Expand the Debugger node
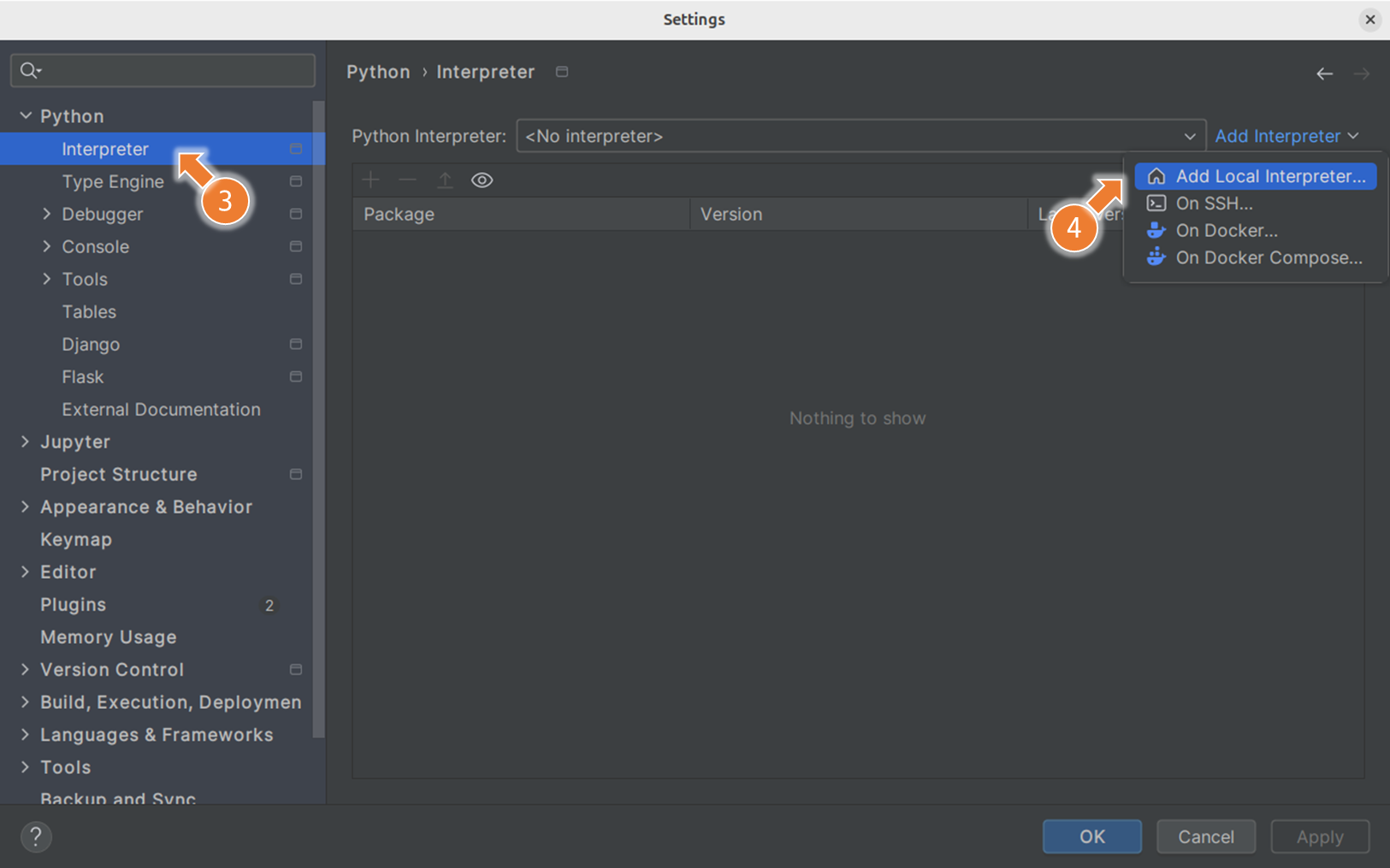 [47, 214]
